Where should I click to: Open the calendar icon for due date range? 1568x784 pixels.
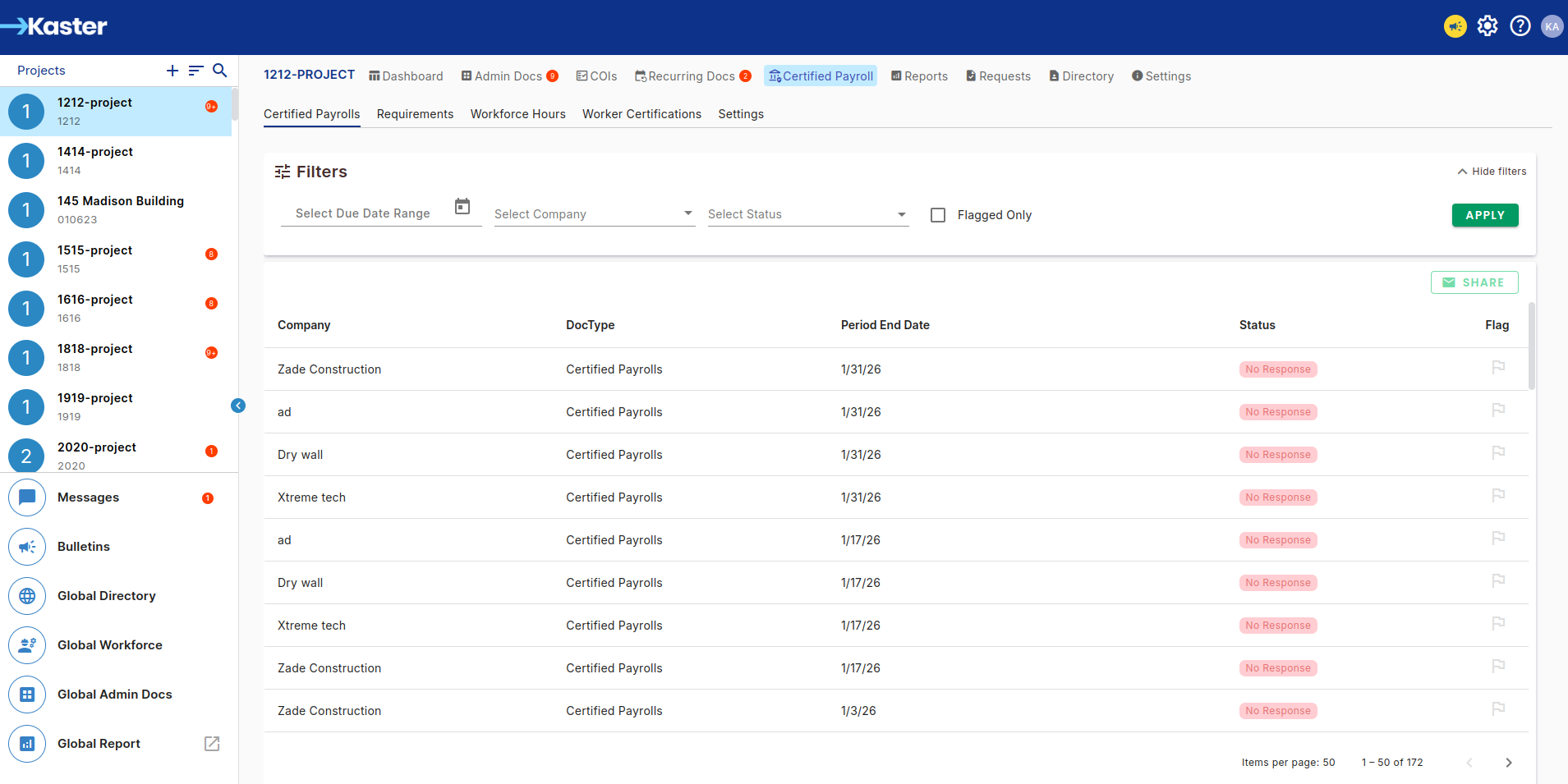point(462,207)
